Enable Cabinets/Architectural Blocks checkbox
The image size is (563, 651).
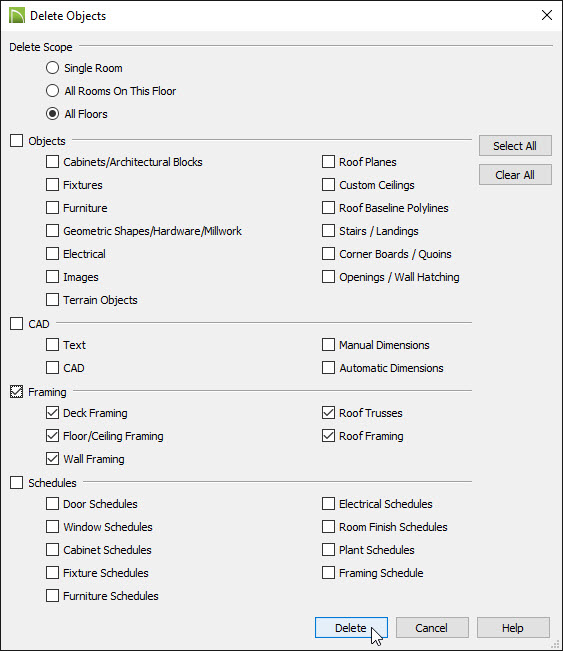pos(52,162)
